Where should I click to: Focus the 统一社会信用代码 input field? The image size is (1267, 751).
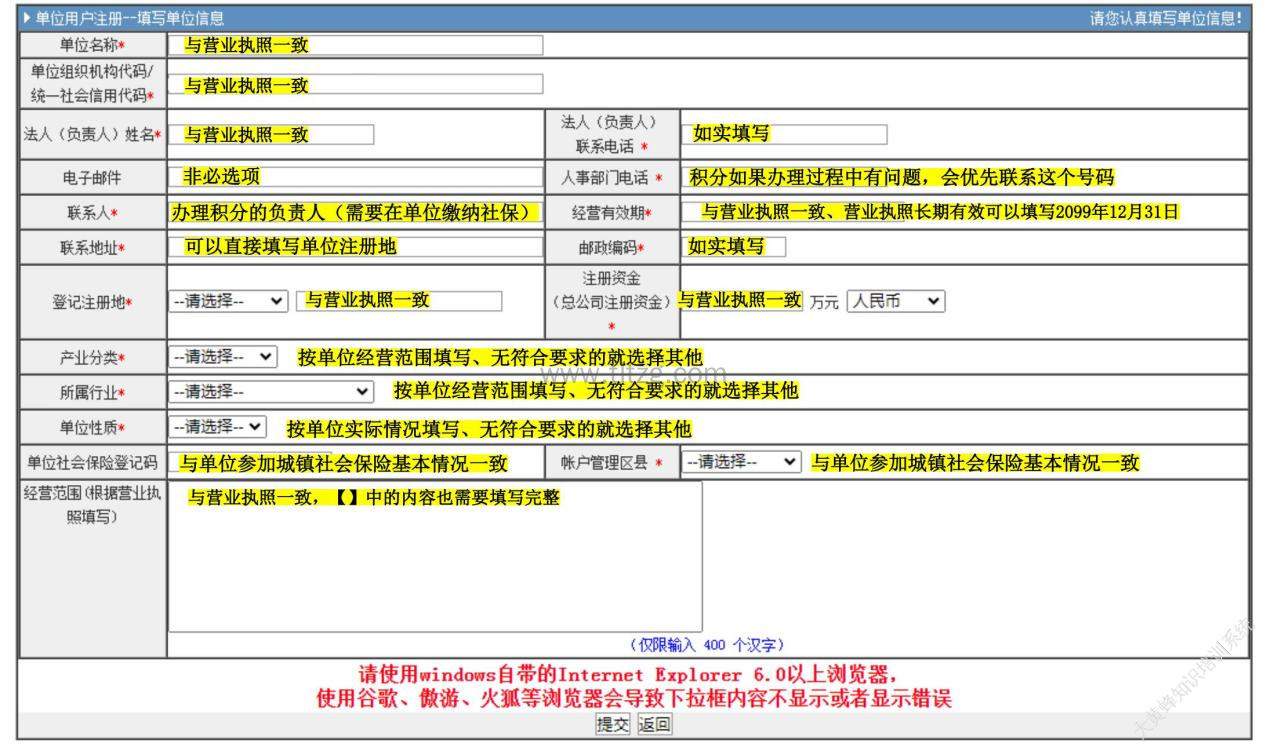[x=355, y=84]
